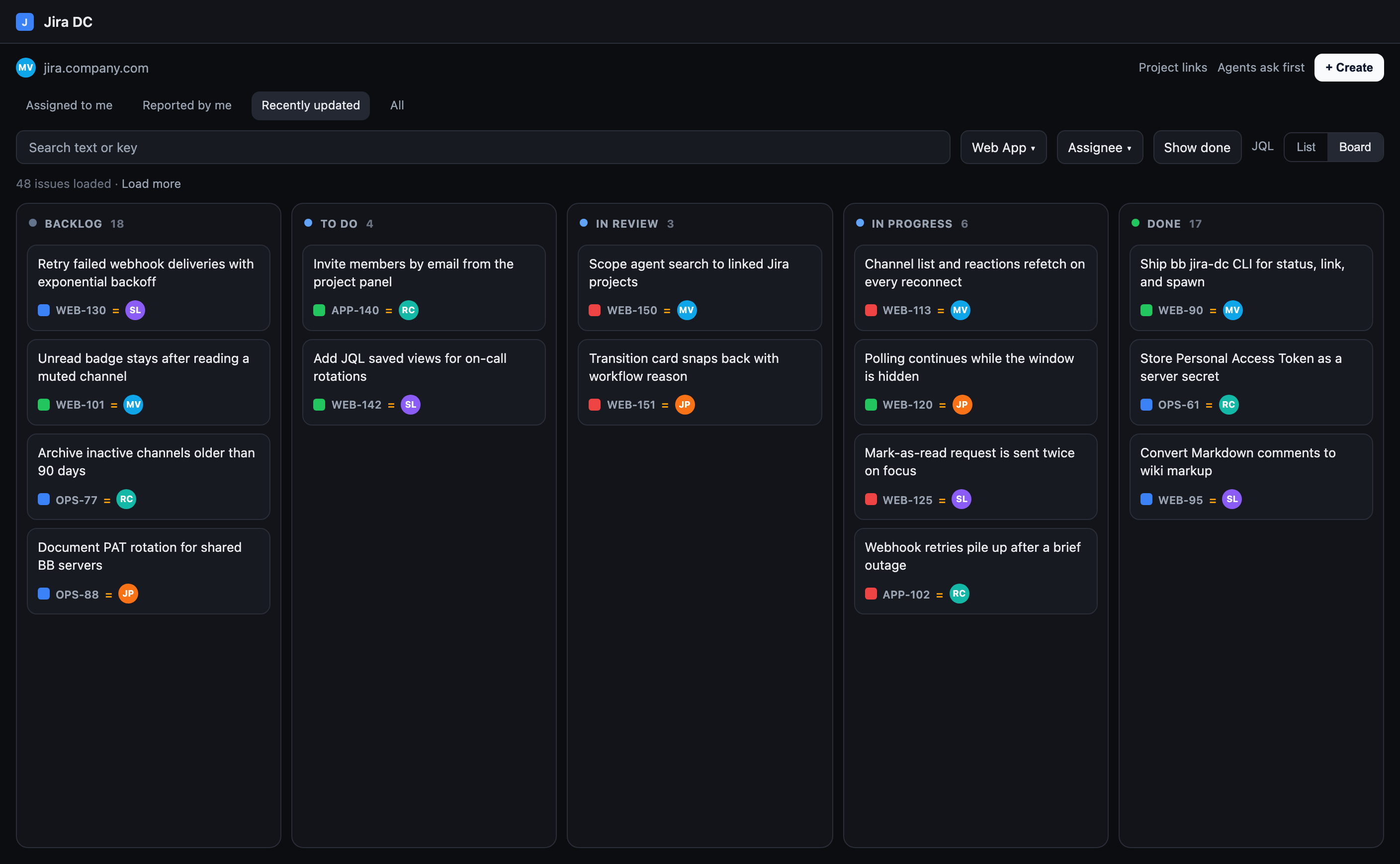This screenshot has height=864, width=1400.
Task: Click the Search text or key field
Action: pos(483,148)
